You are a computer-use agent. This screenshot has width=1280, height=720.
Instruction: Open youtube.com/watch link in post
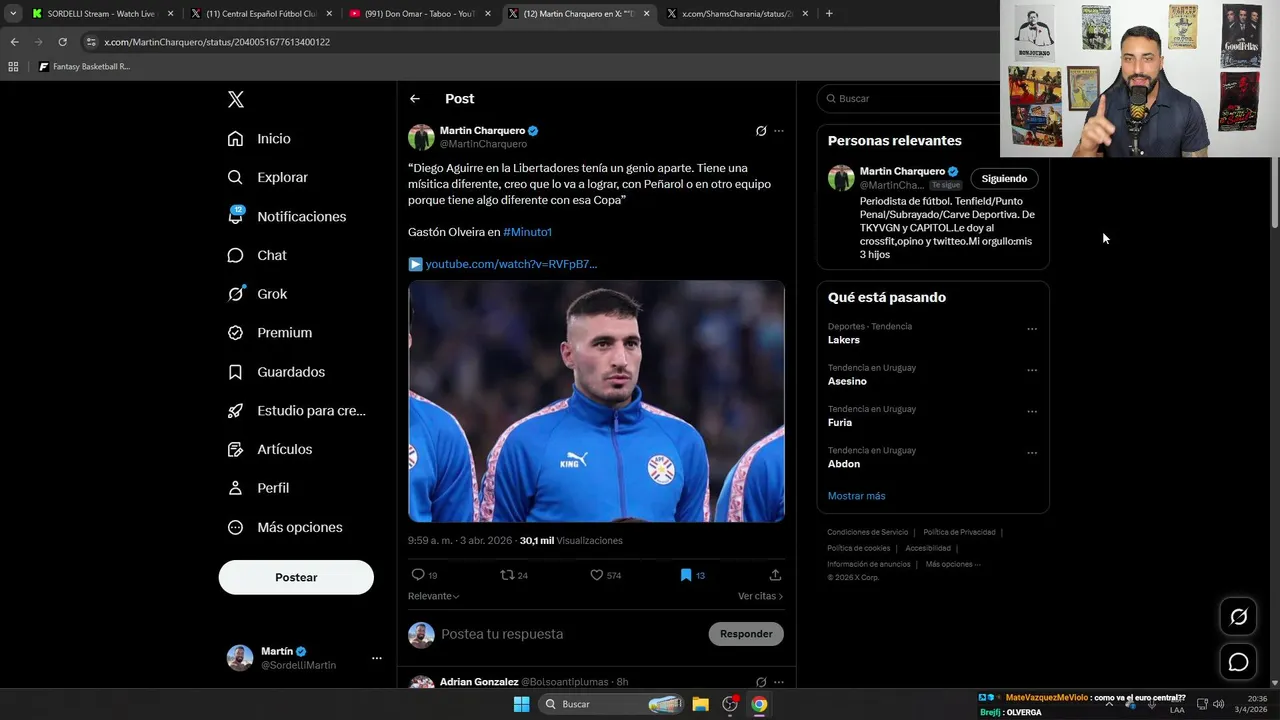(511, 264)
